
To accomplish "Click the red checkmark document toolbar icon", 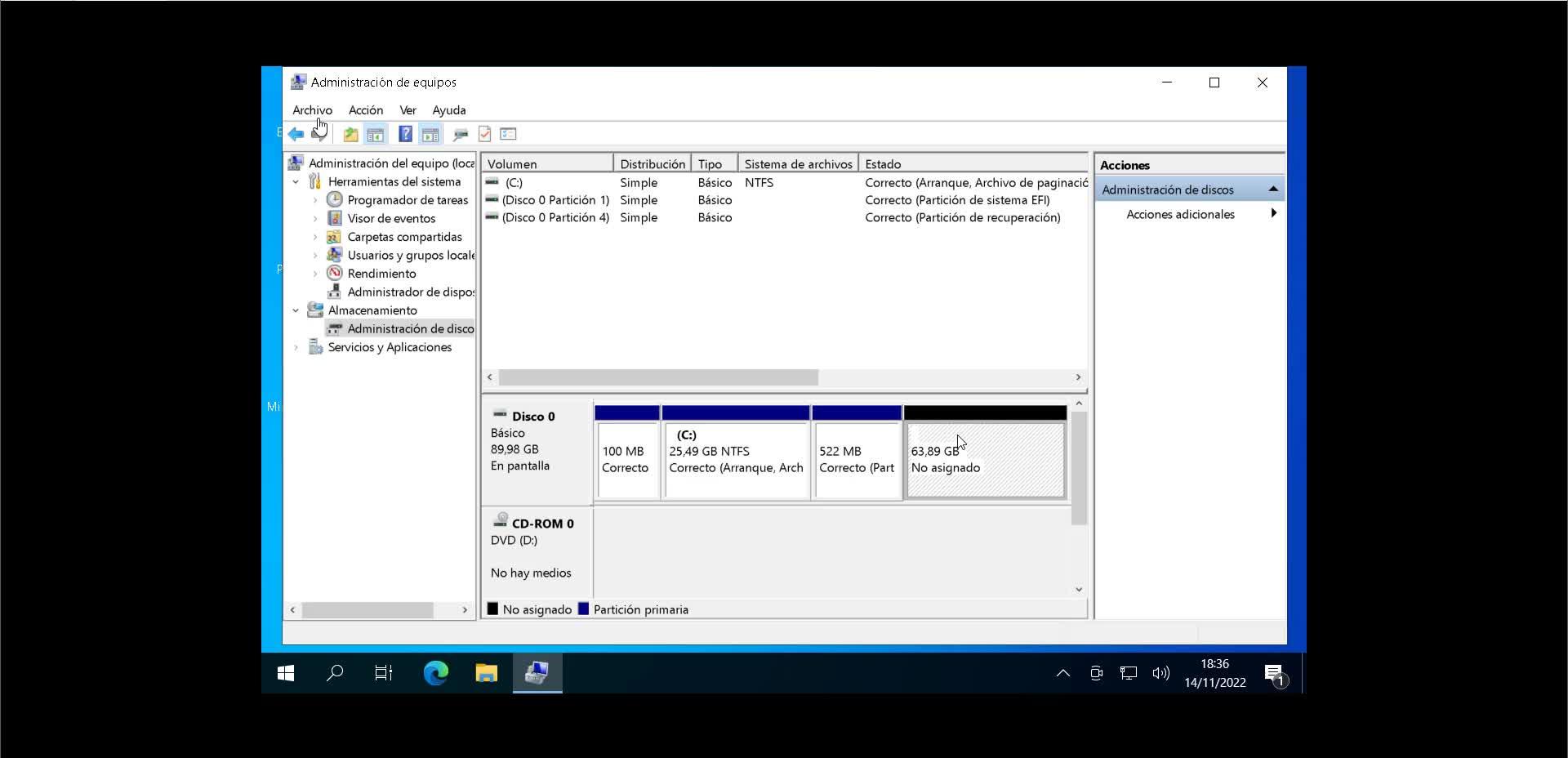I will pyautogui.click(x=484, y=134).
